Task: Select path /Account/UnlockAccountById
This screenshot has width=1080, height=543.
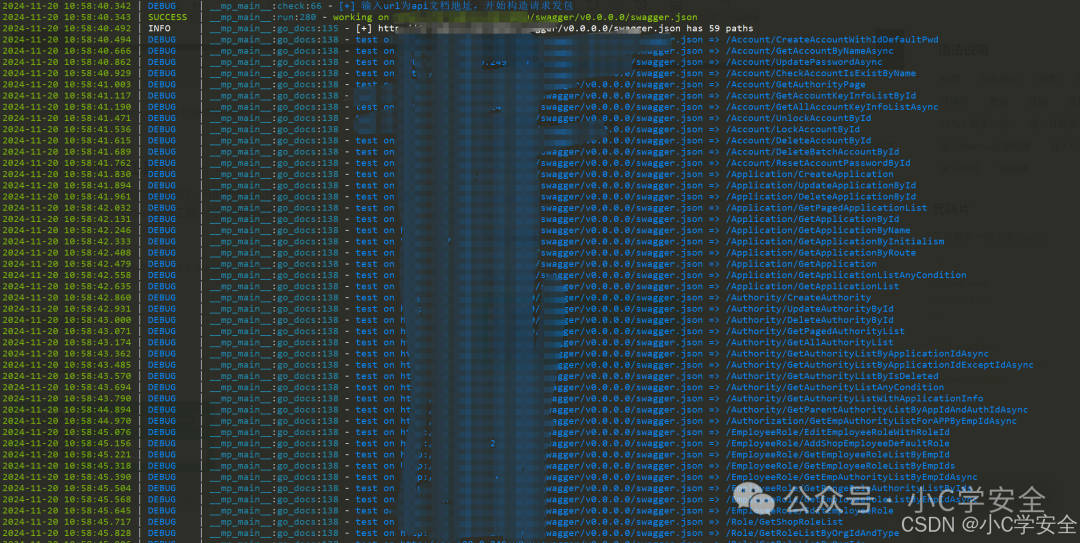Action: click(798, 118)
